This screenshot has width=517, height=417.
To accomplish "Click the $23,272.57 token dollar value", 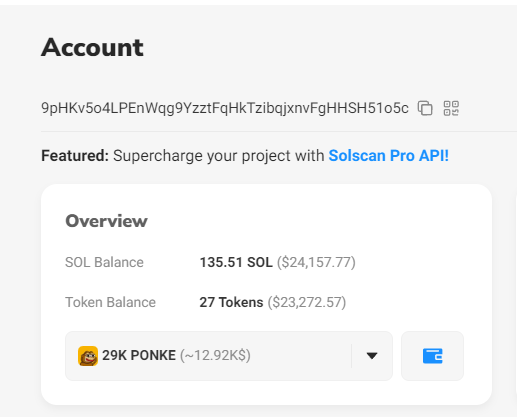I will [307, 302].
